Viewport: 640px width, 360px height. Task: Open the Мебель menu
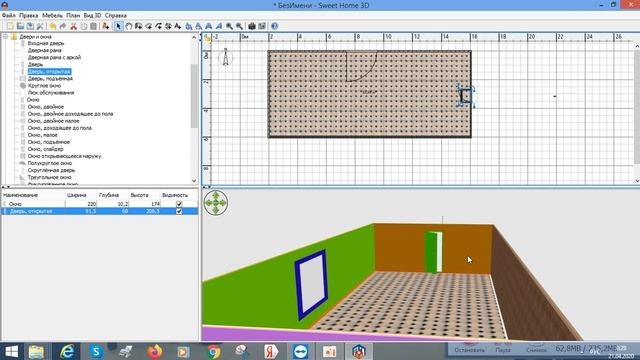[x=53, y=16]
